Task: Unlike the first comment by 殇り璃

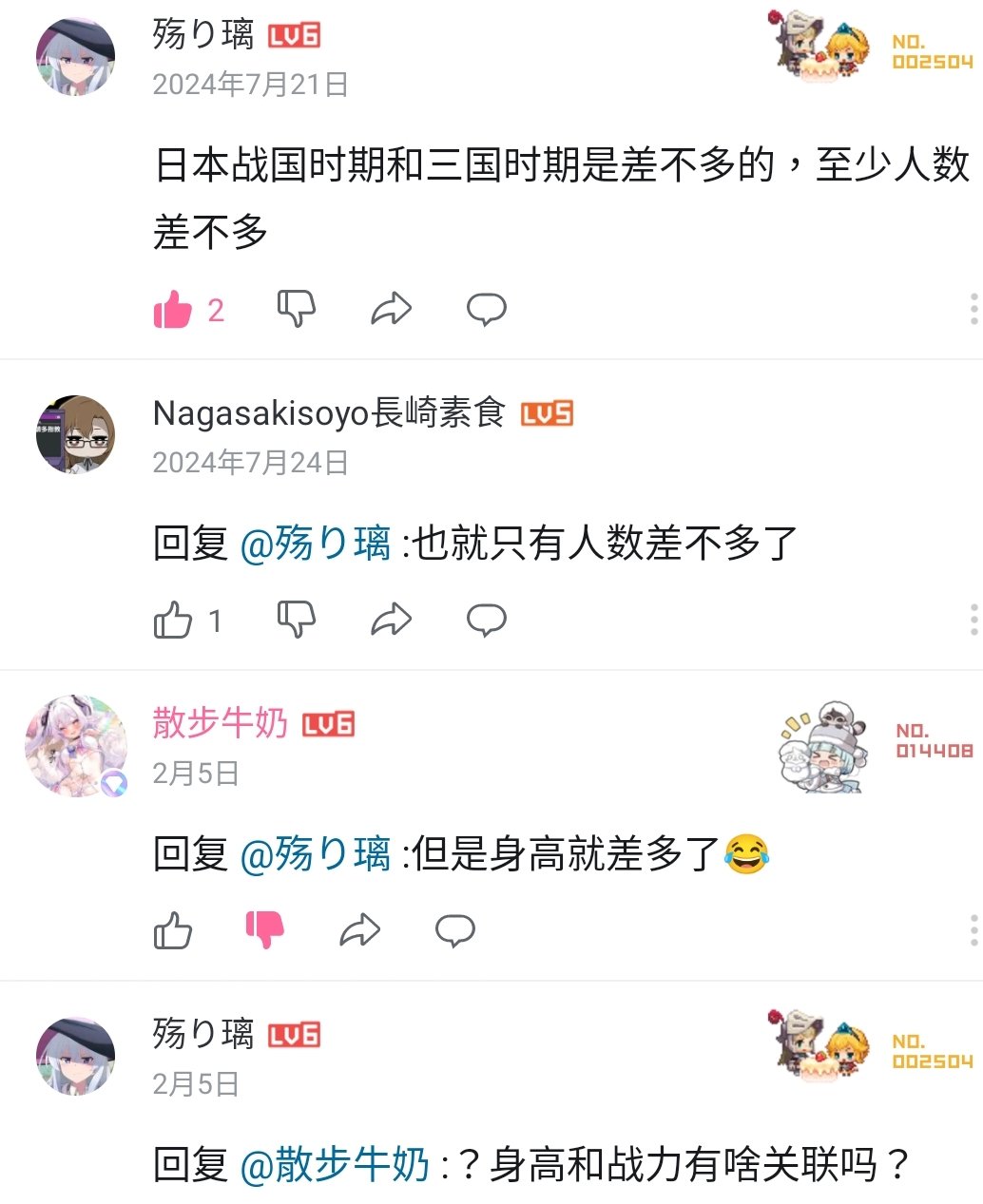Action: [173, 310]
